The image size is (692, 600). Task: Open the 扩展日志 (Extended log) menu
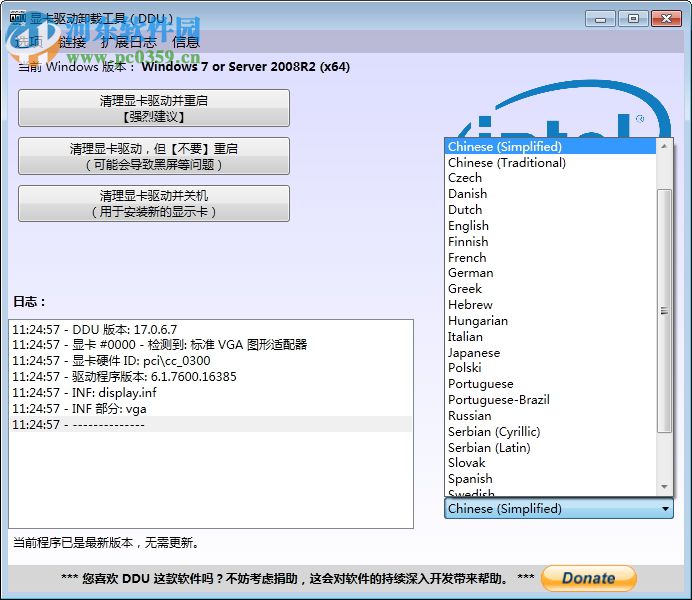(128, 42)
